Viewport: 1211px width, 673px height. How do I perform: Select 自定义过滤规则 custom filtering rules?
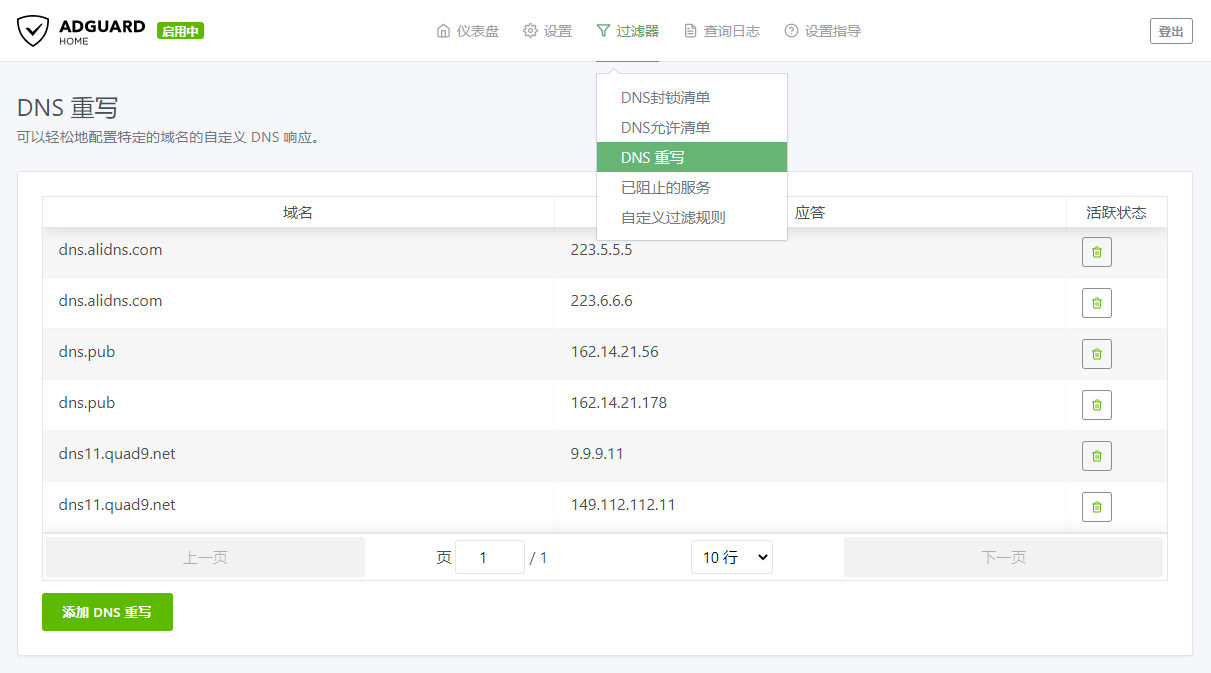point(672,218)
